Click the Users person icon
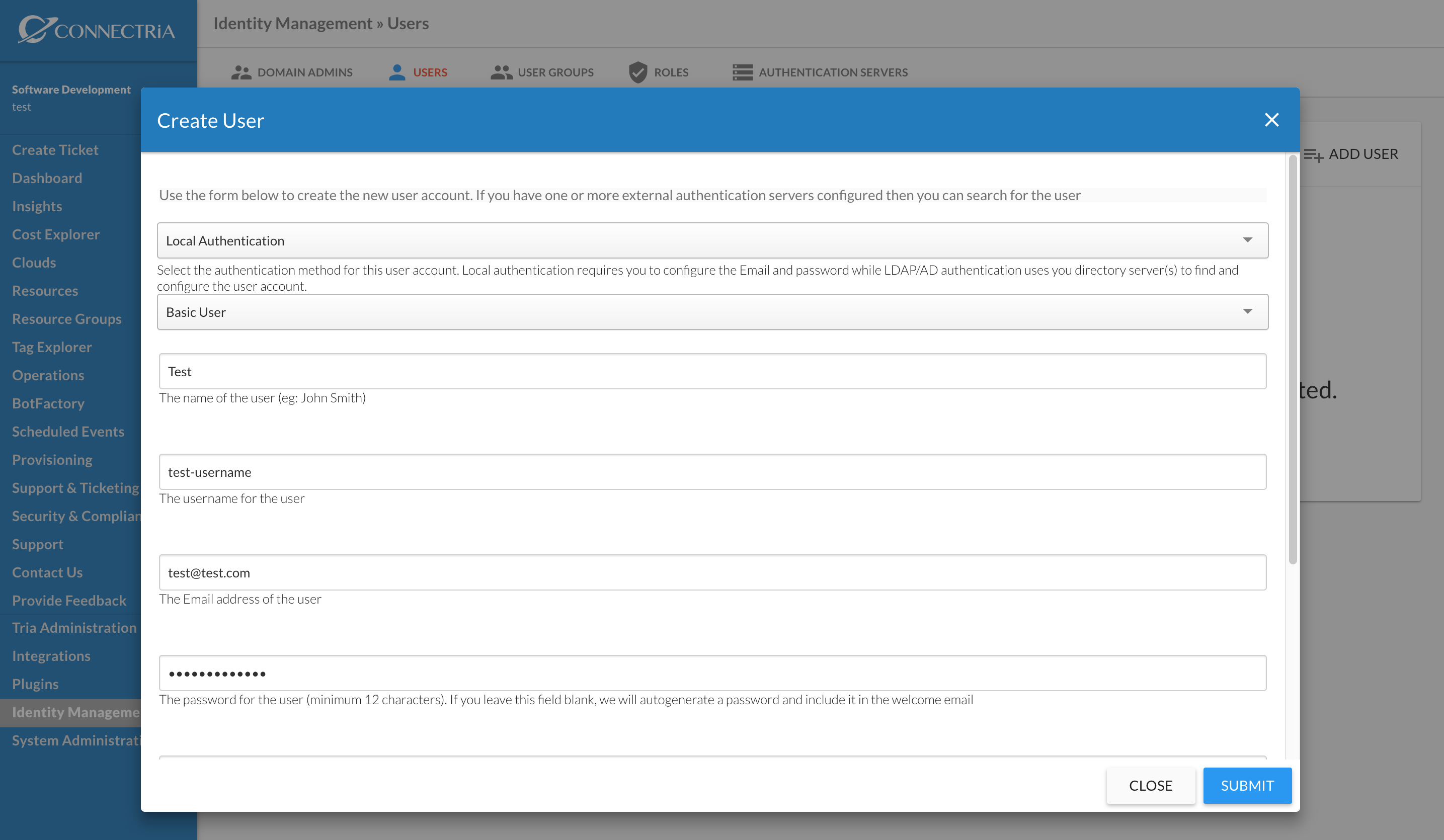Image resolution: width=1444 pixels, height=840 pixels. 397,72
